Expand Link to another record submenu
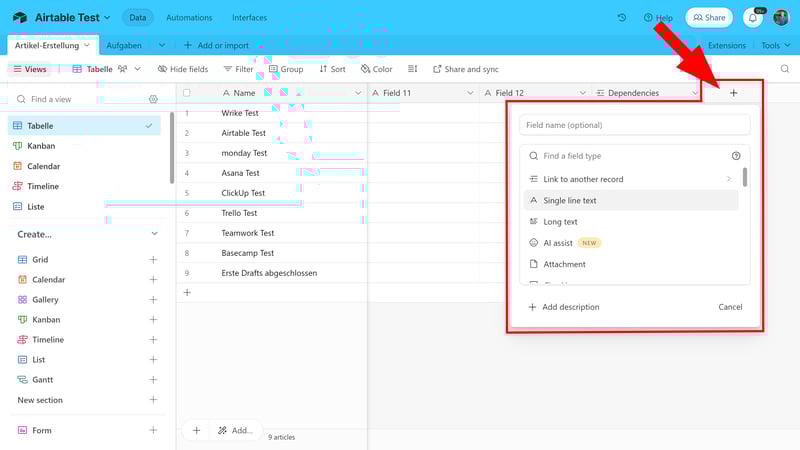The width and height of the screenshot is (800, 450). (x=729, y=179)
